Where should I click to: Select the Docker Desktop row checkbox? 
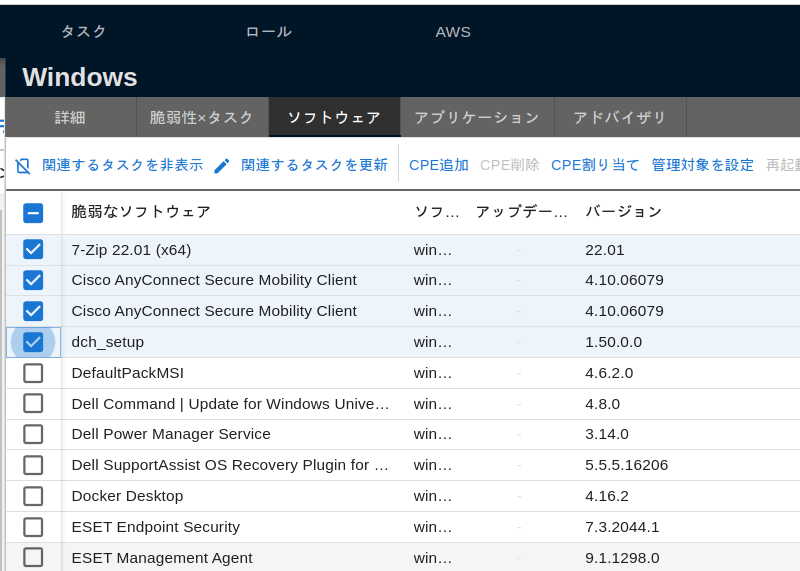(33, 496)
